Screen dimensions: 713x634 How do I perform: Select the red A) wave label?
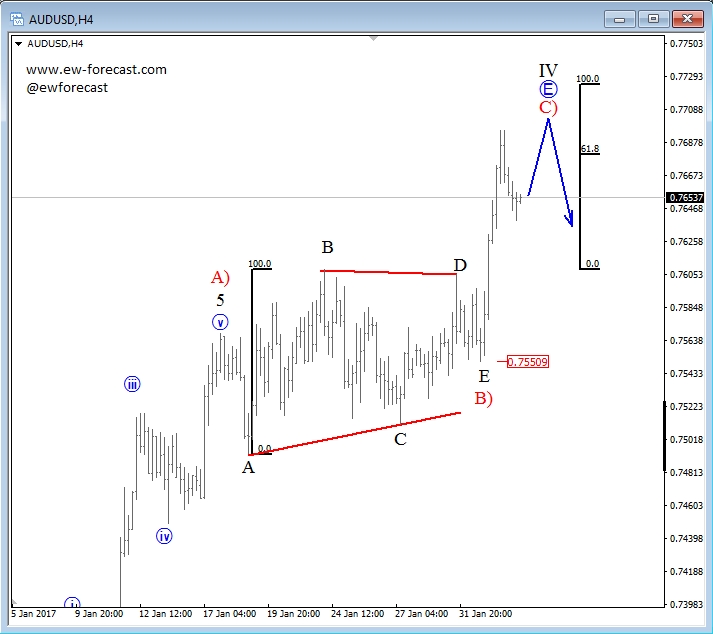click(x=221, y=277)
